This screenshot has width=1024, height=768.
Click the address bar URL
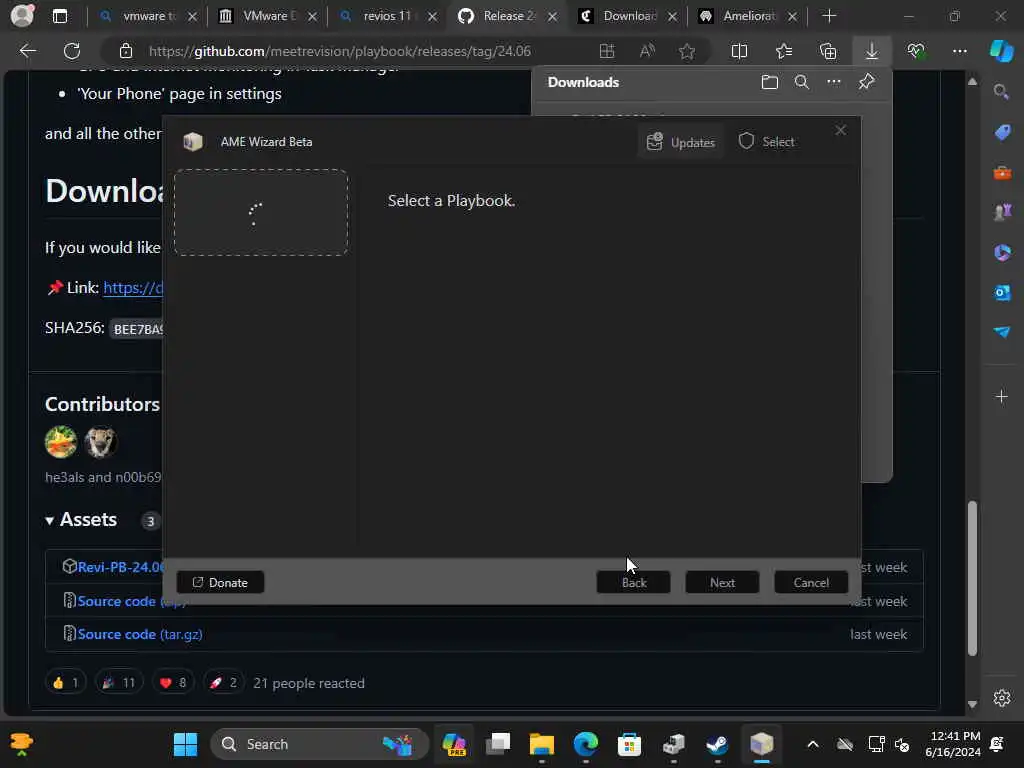coord(340,51)
